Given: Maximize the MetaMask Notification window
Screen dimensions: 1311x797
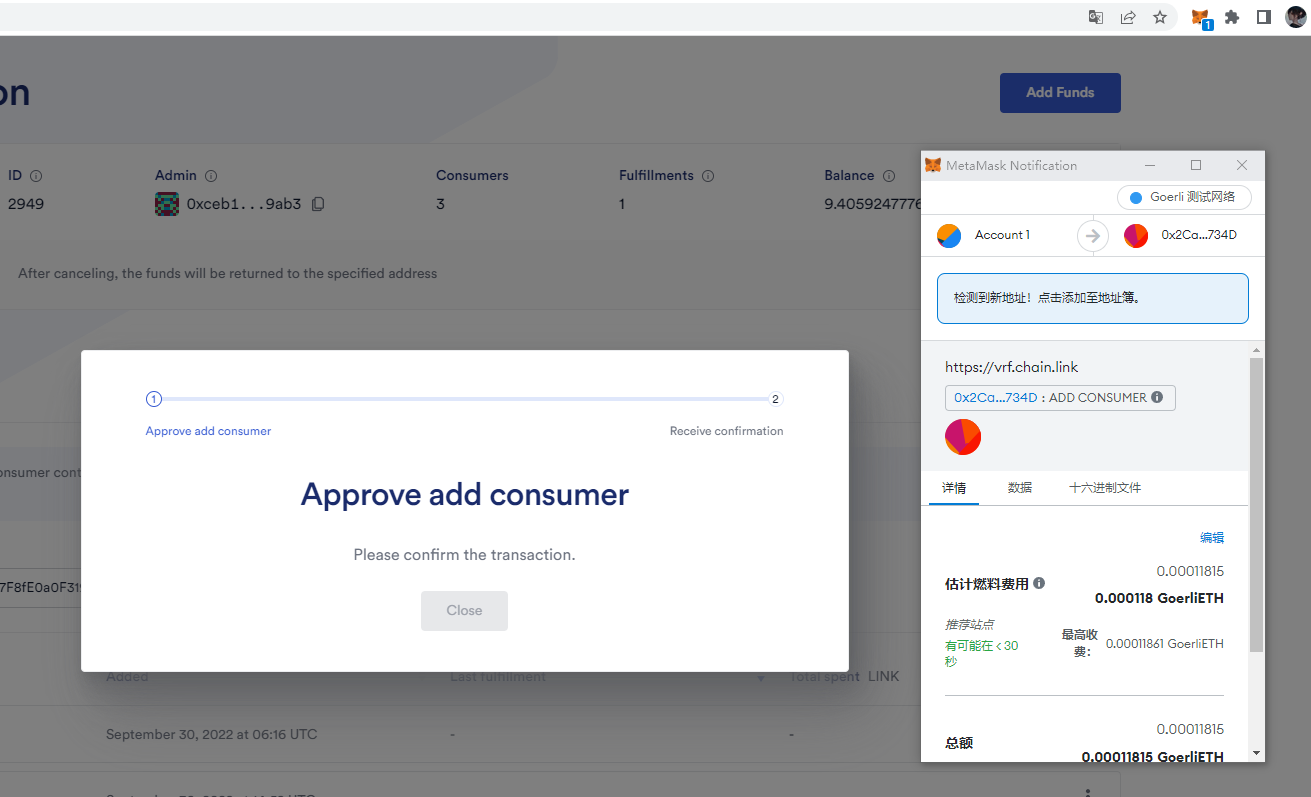Looking at the screenshot, I should [x=1196, y=165].
